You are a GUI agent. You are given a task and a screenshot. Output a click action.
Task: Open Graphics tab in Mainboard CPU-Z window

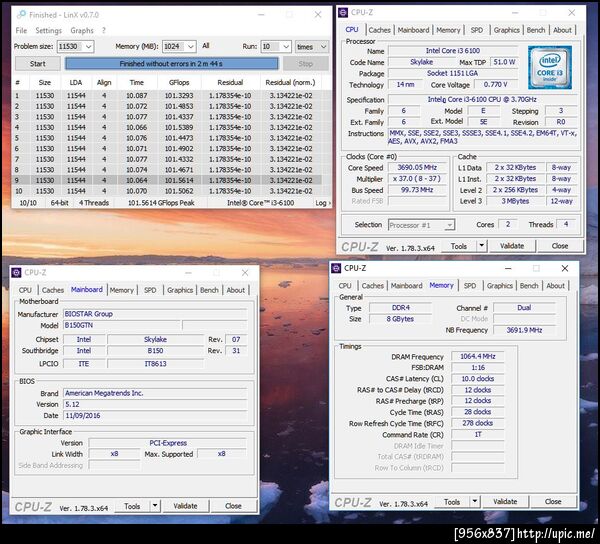pyautogui.click(x=180, y=290)
